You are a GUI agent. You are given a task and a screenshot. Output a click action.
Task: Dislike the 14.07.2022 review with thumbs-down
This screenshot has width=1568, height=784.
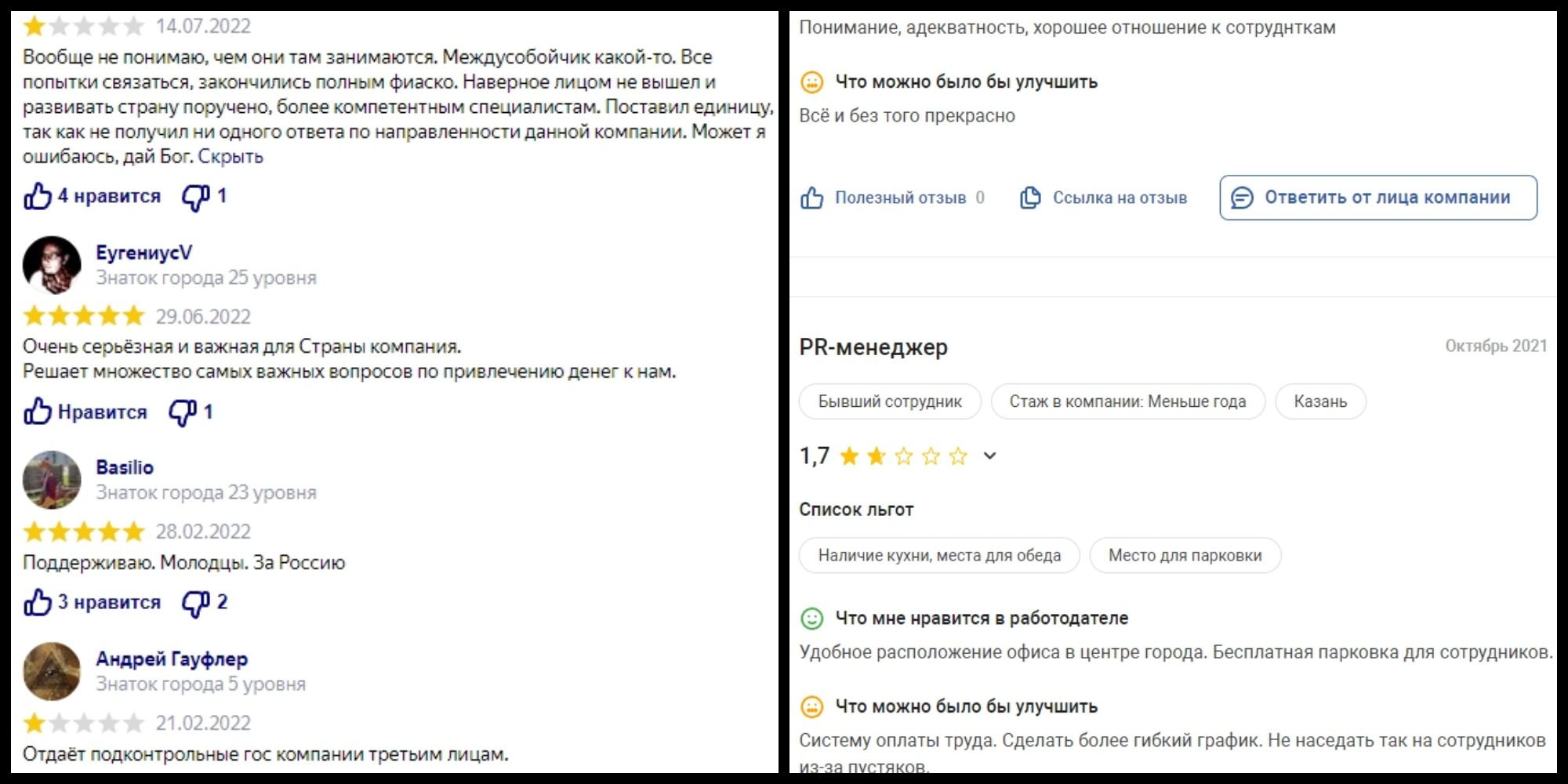(195, 197)
